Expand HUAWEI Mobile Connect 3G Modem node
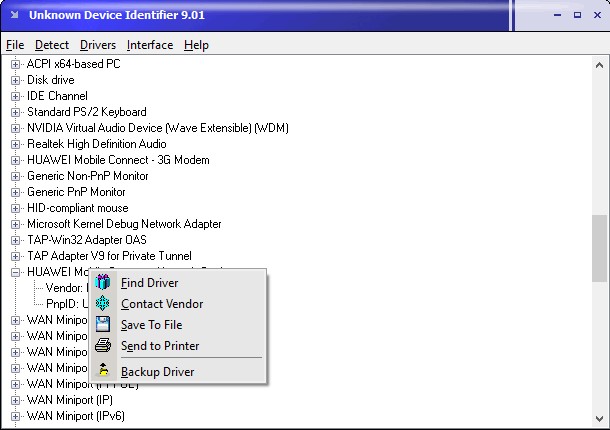The height and width of the screenshot is (430, 610). coord(15,160)
